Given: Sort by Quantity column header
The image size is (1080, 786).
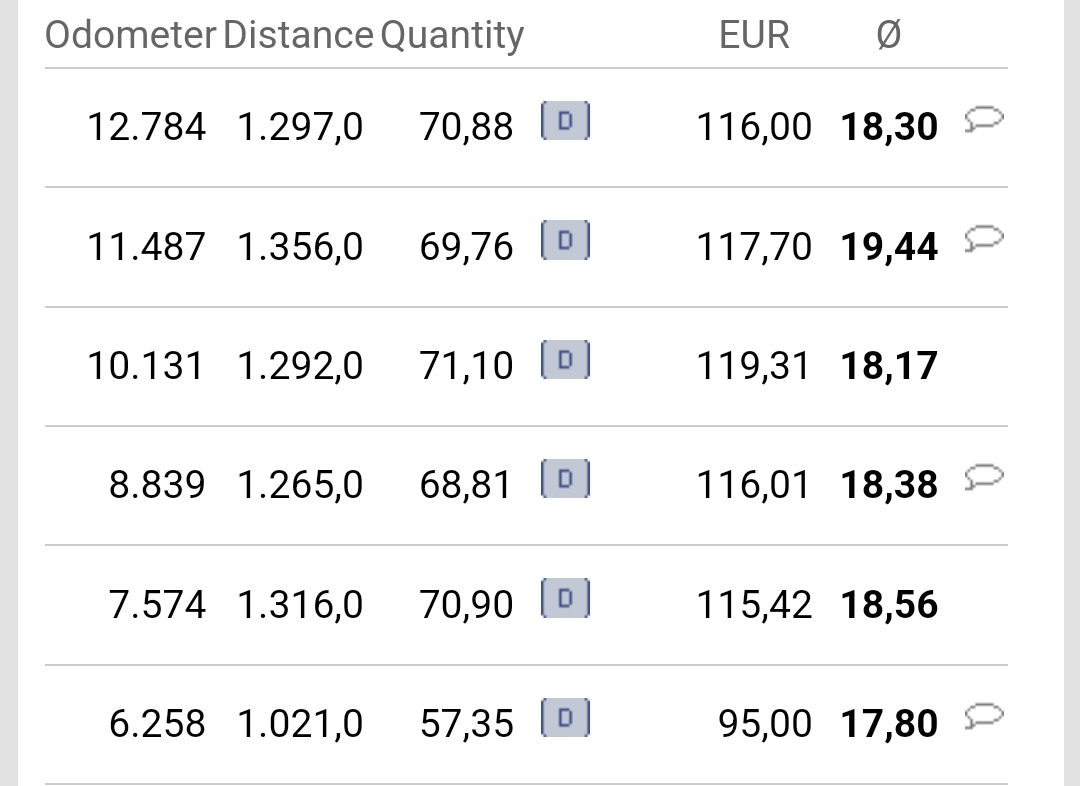Looking at the screenshot, I should (x=452, y=36).
